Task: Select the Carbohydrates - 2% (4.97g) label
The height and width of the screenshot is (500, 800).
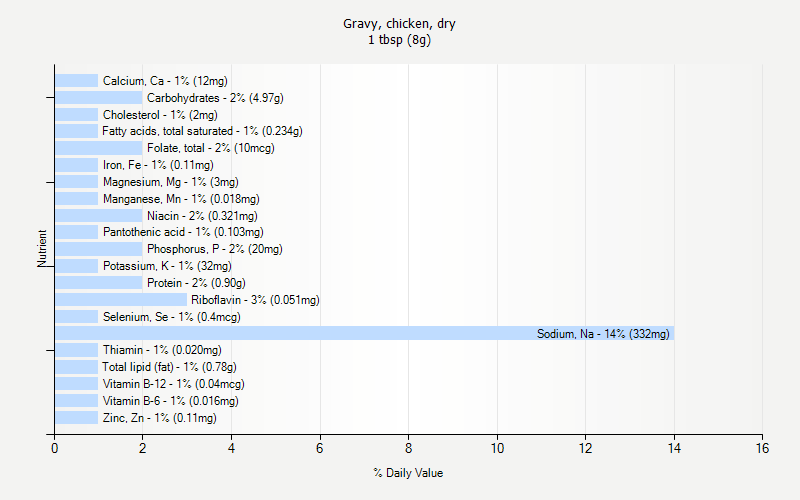Action: (x=215, y=97)
